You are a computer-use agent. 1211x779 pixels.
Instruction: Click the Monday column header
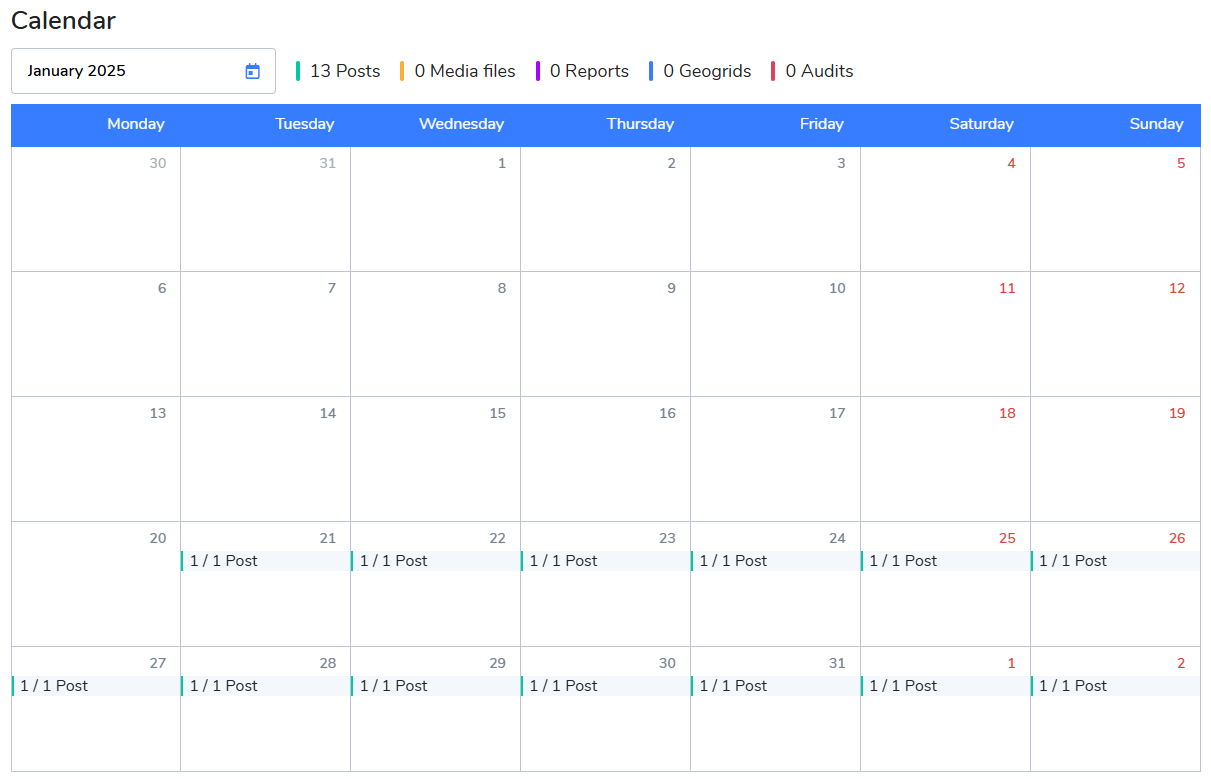[136, 125]
